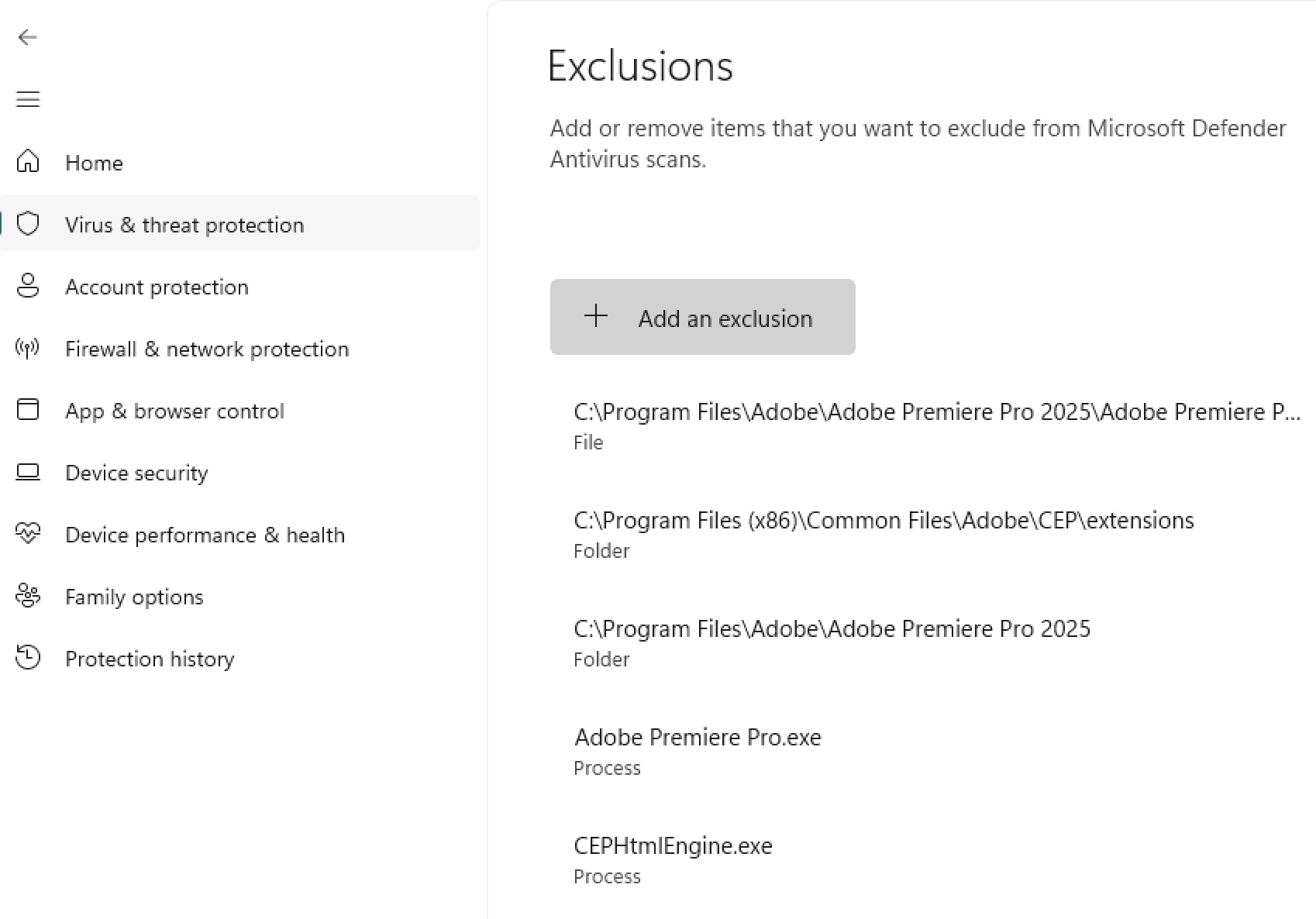Click the Family options people icon
The height and width of the screenshot is (919, 1316).
click(x=28, y=596)
